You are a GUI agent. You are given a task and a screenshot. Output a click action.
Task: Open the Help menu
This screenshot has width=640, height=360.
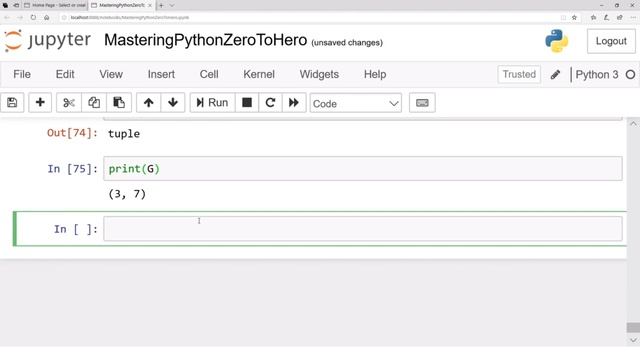375,74
